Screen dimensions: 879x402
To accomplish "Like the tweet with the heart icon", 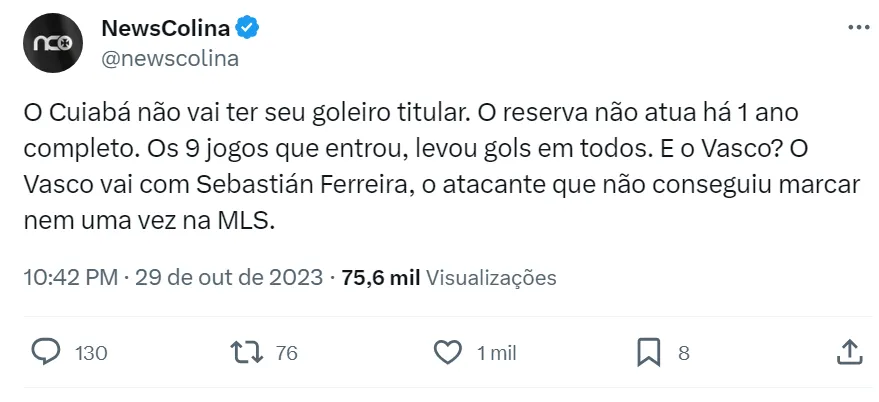I will [x=449, y=352].
